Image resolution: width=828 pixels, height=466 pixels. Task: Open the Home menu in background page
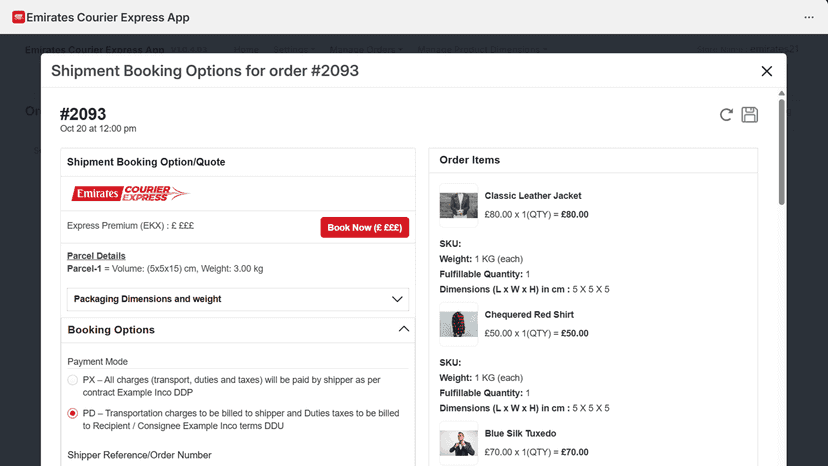(246, 50)
